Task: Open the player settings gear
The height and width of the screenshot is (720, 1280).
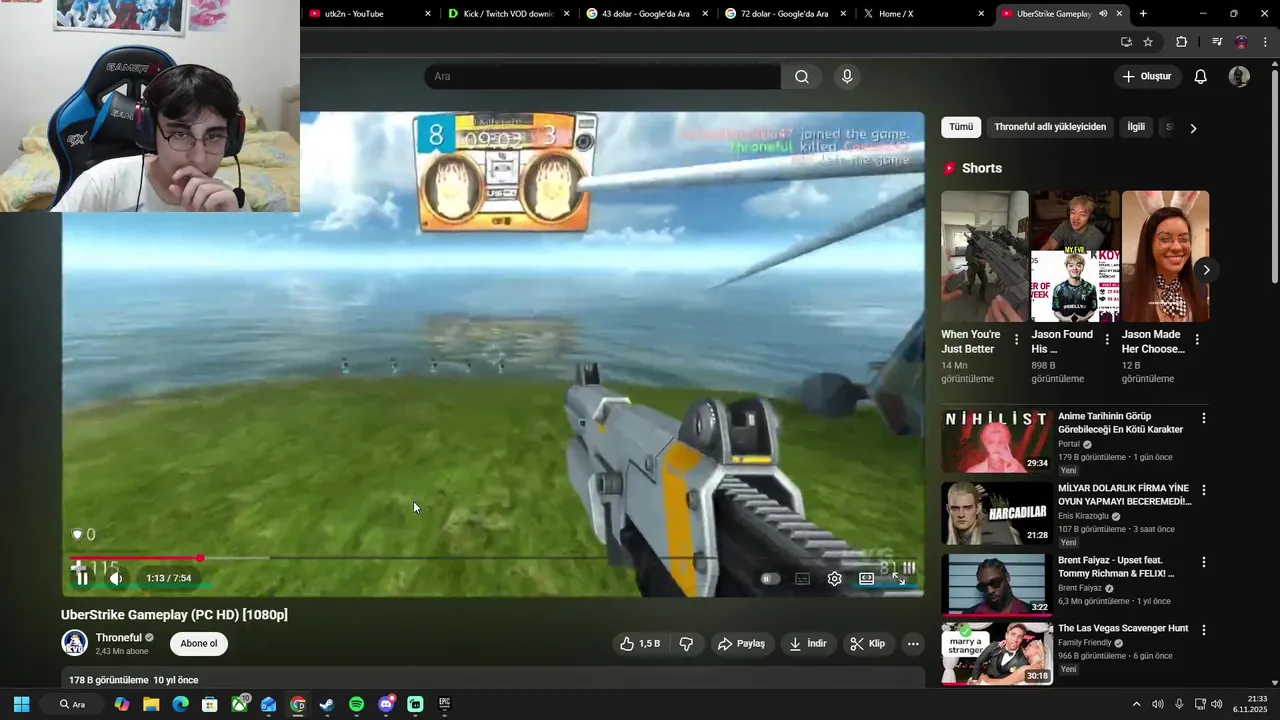Action: point(834,578)
